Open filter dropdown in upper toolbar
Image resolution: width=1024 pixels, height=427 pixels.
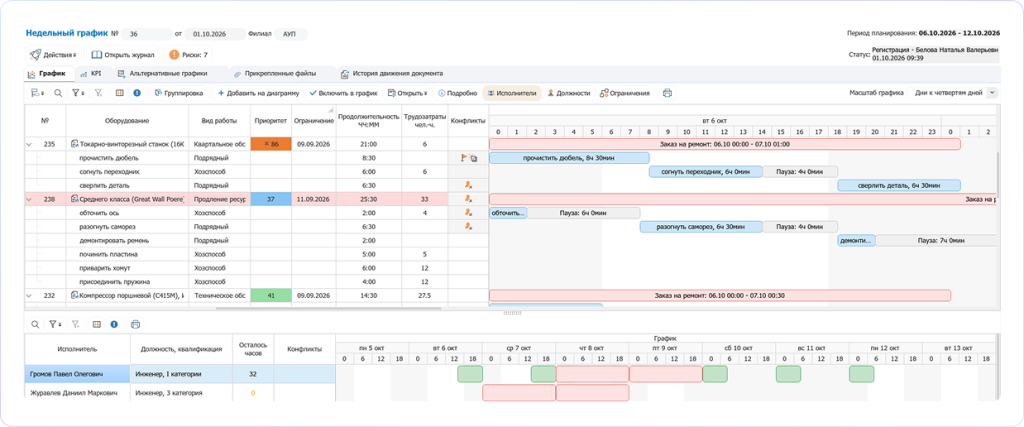[x=78, y=93]
